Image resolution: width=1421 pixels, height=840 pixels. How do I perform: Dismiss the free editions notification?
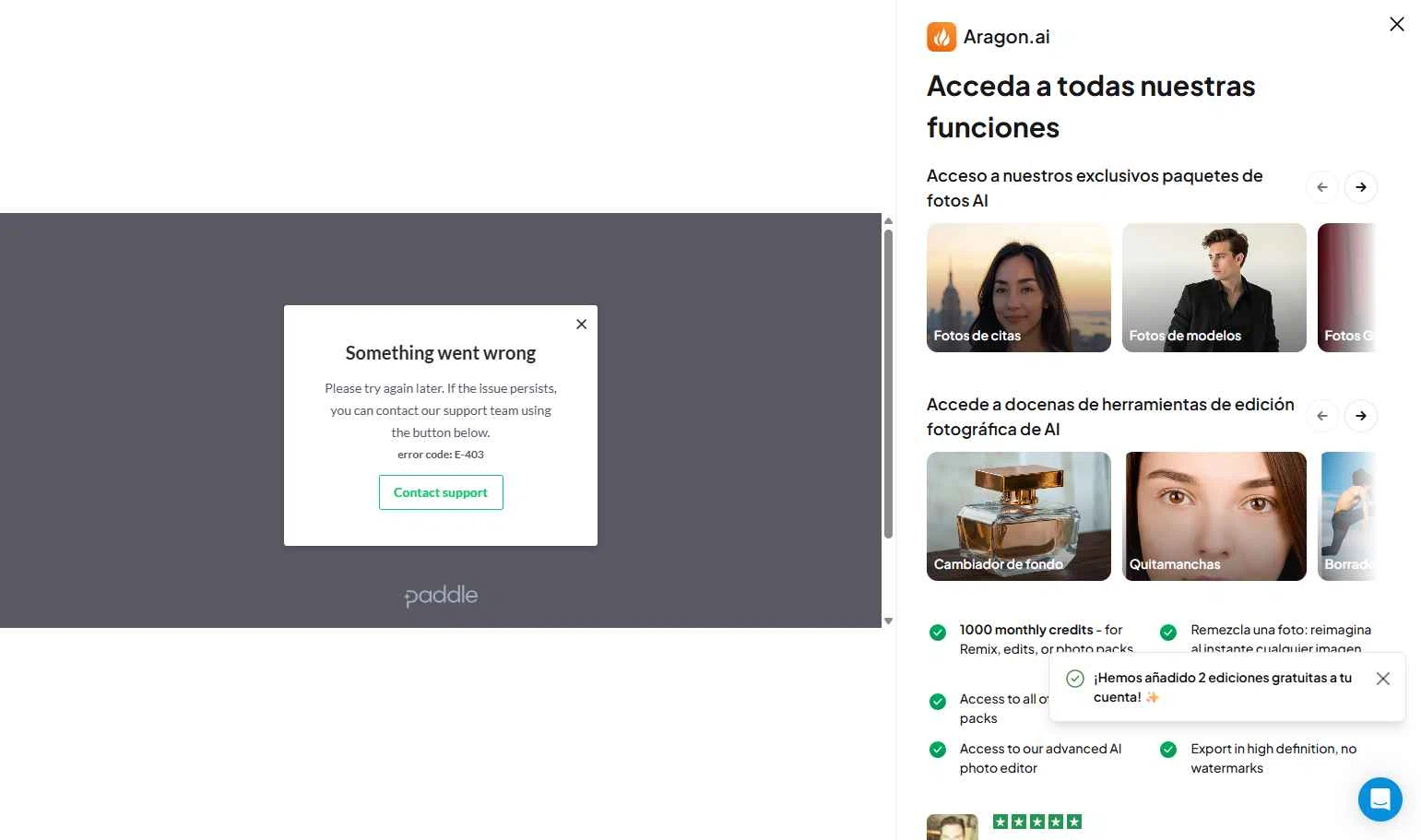point(1383,679)
